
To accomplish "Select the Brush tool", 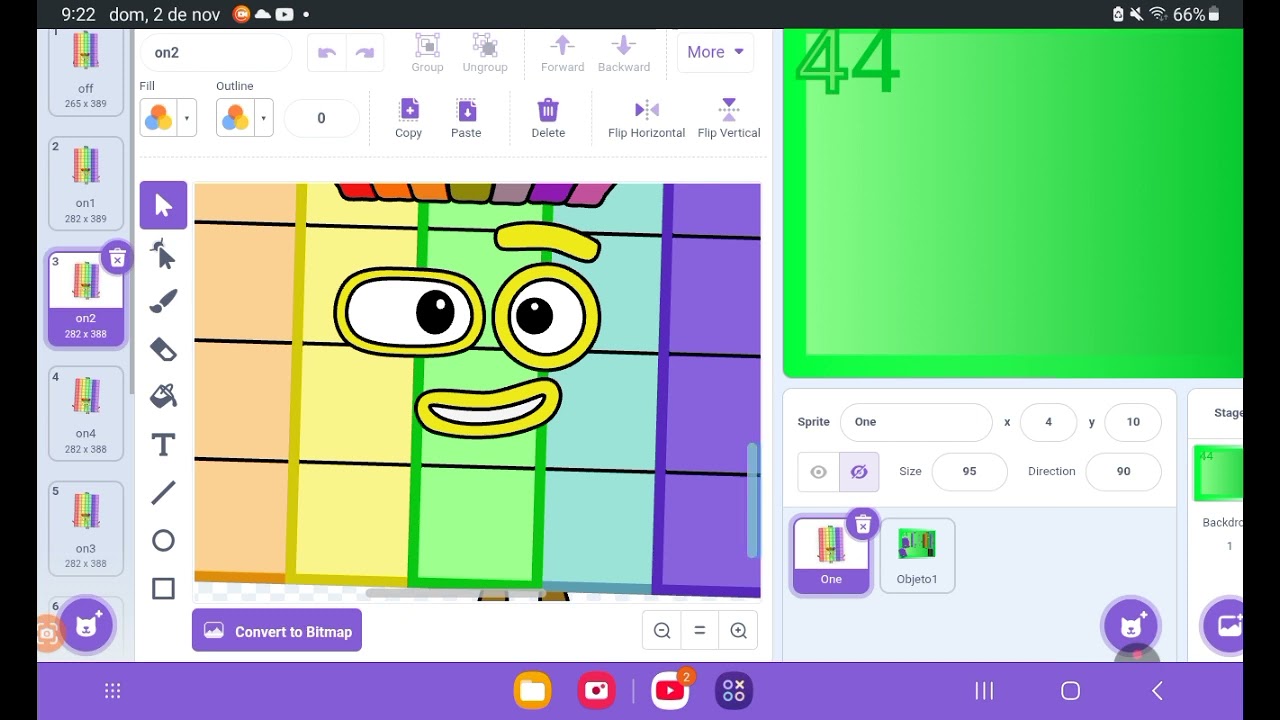I will click(x=163, y=302).
